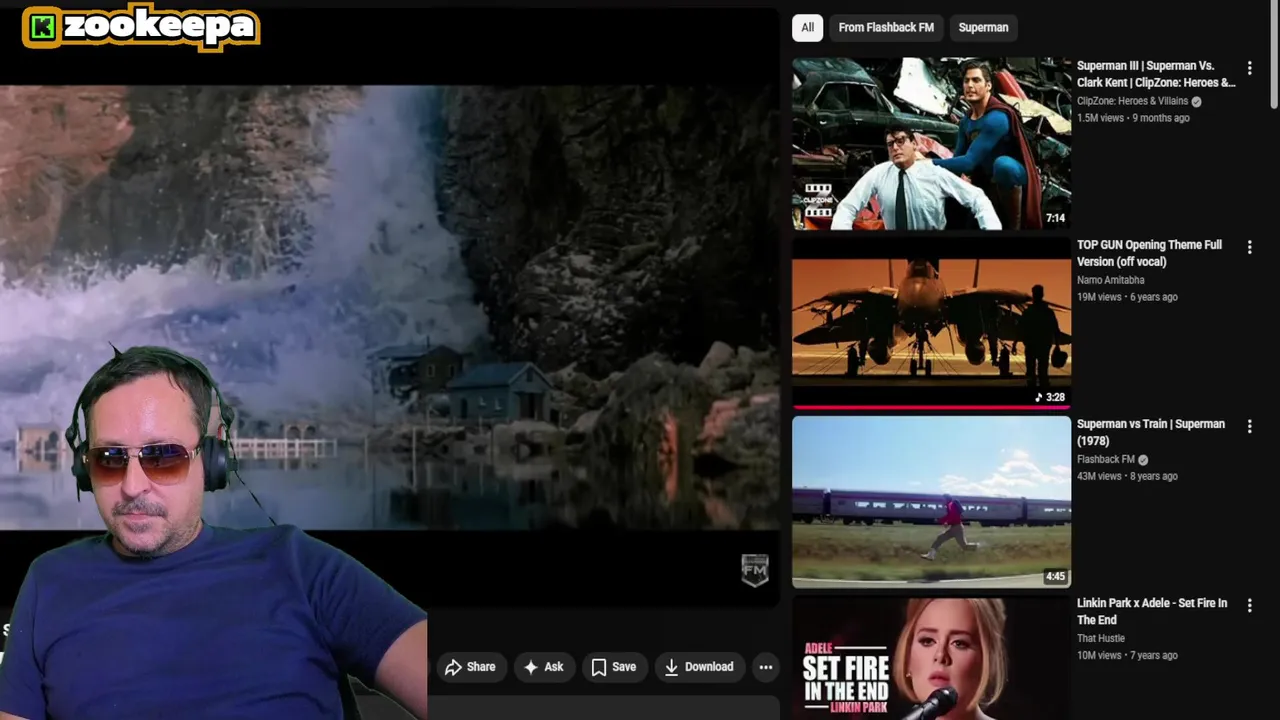Click the Flashback FM verified badge

(x=1143, y=460)
